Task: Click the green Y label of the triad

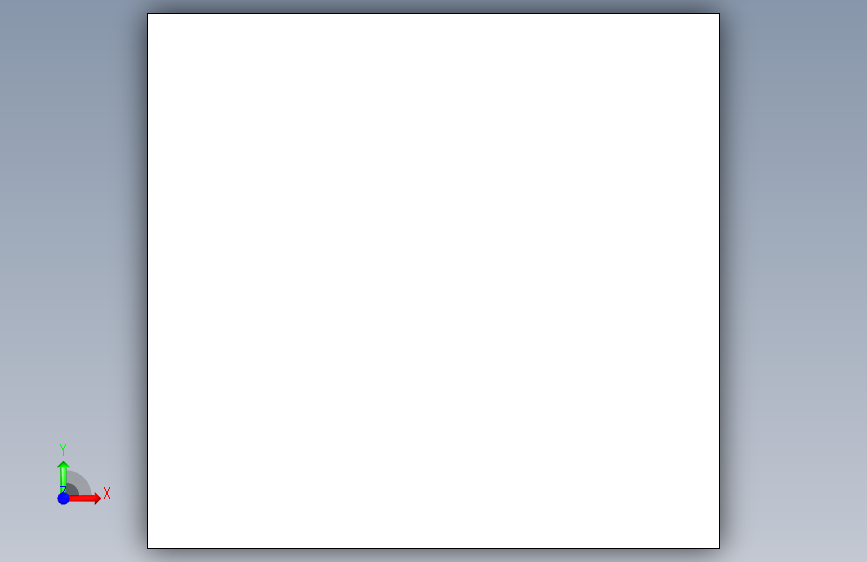Action: pos(63,450)
